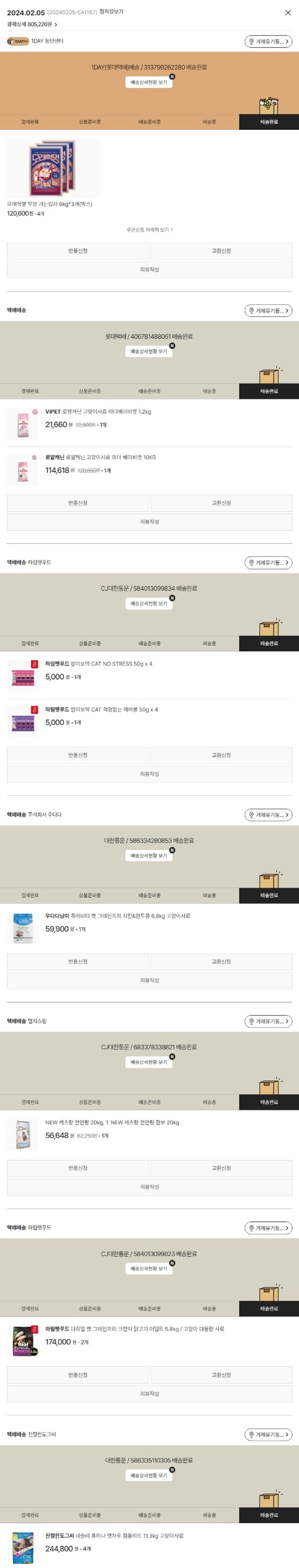Click the 밥이보약 CAT NO STRESS product thumbnail
Viewport: 299px width, 1568px height.
point(23,676)
